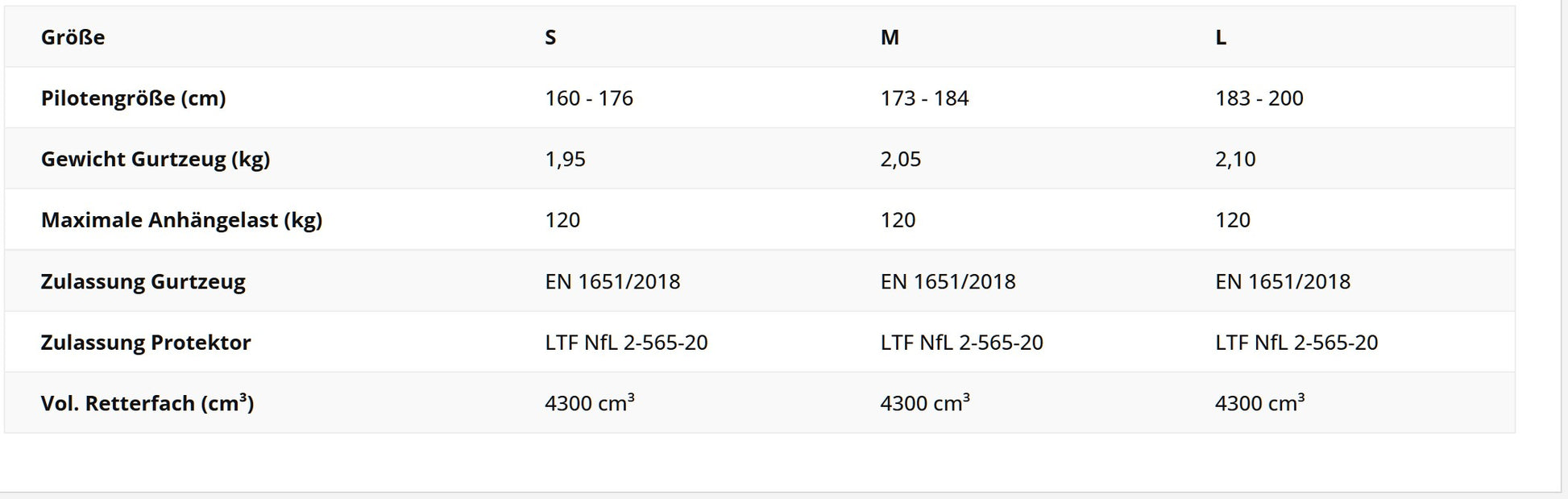Image resolution: width=1568 pixels, height=499 pixels.
Task: Select the M size column header
Action: point(890,37)
